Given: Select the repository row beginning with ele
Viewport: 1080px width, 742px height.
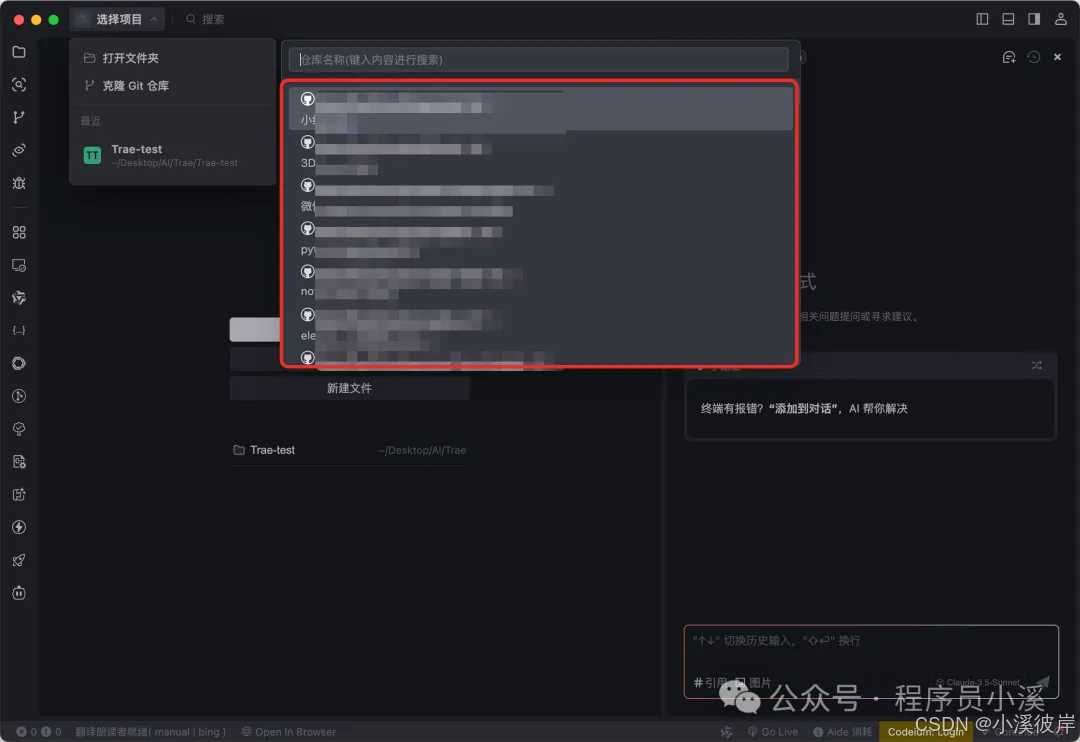Looking at the screenshot, I should pos(540,324).
